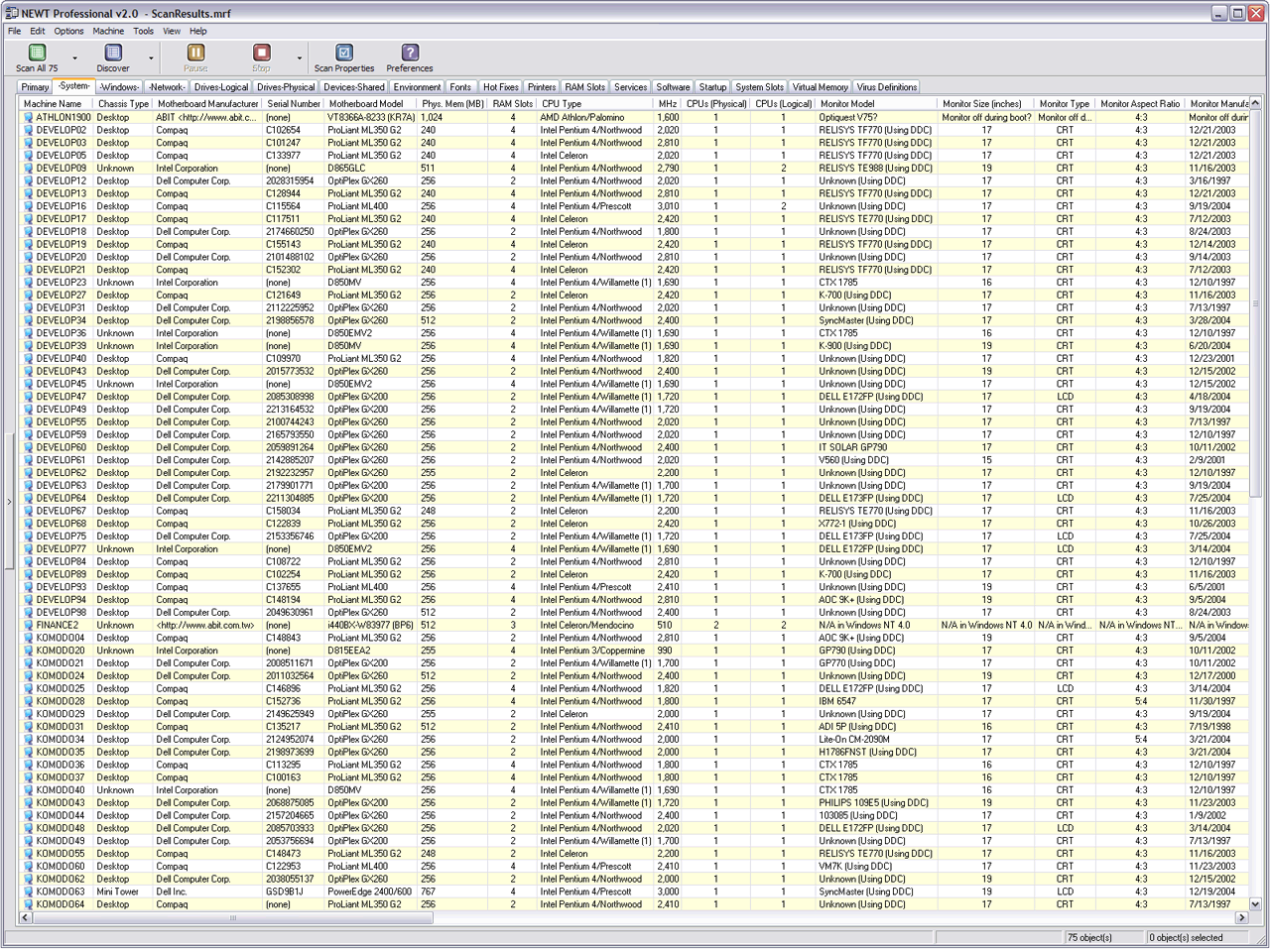This screenshot has height=952, width=1270.
Task: Click the vertical scrollbar down arrow
Action: (x=1255, y=903)
